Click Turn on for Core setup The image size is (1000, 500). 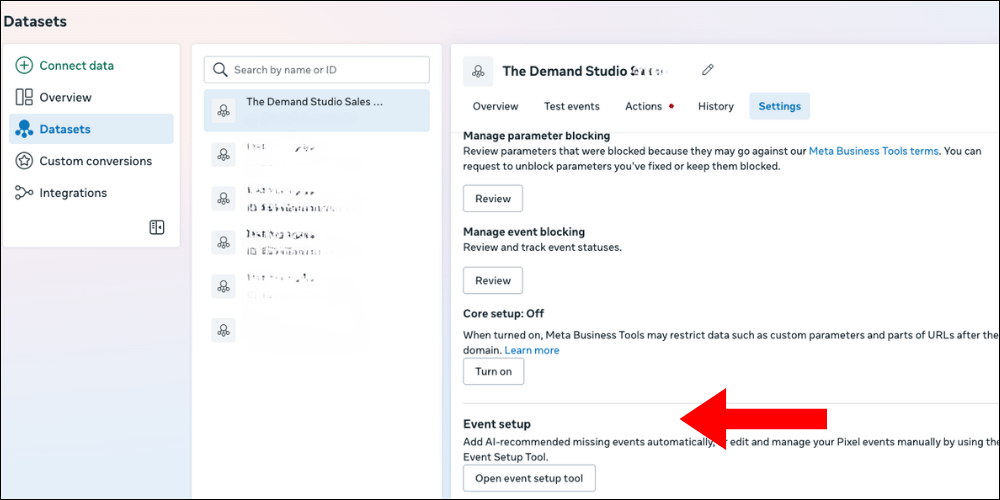click(x=494, y=372)
